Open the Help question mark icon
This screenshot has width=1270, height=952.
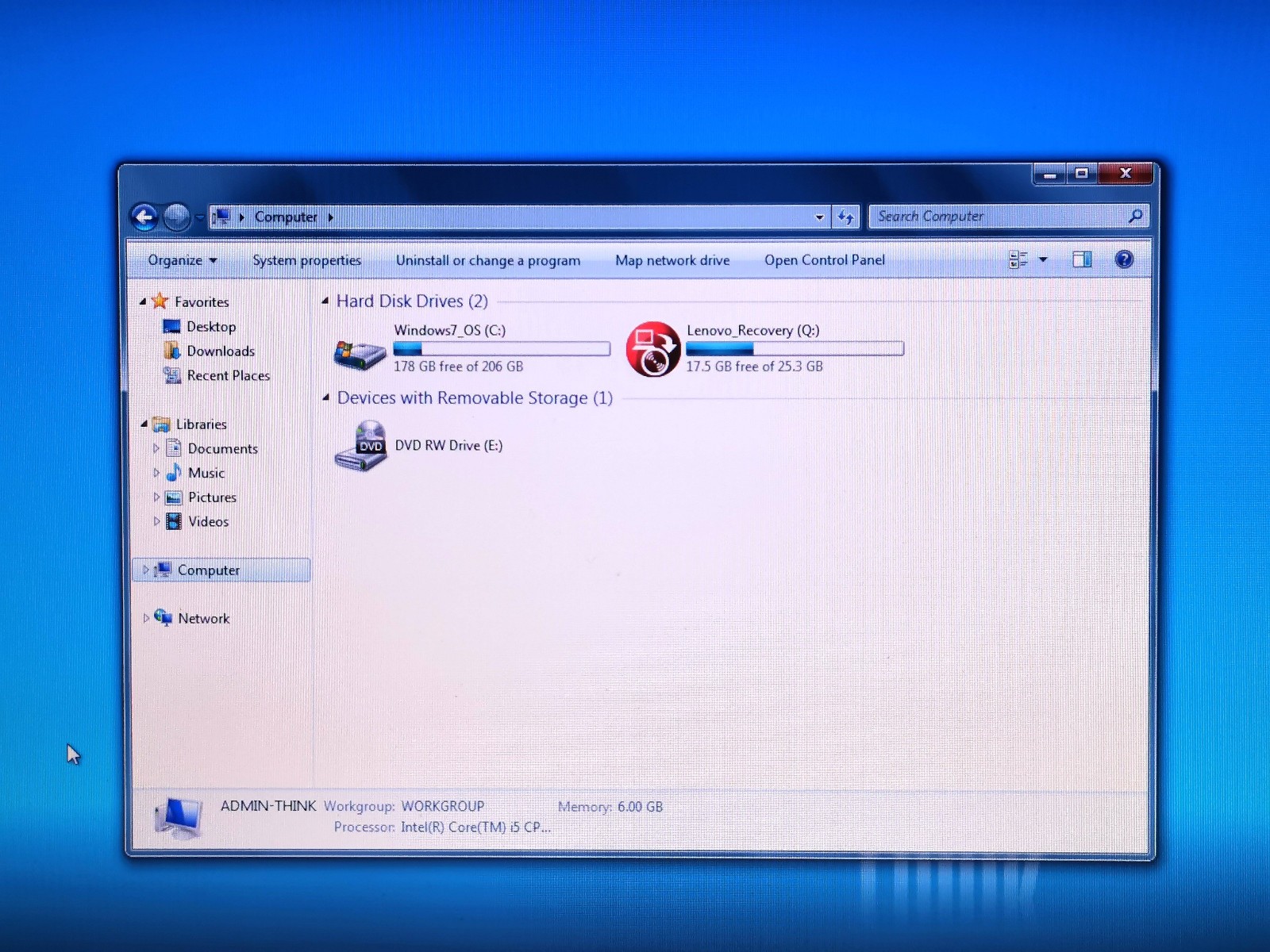click(x=1124, y=259)
